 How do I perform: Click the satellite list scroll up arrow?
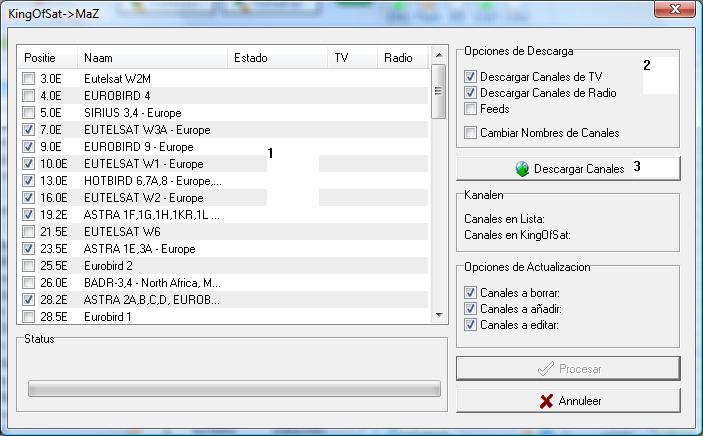coord(439,55)
